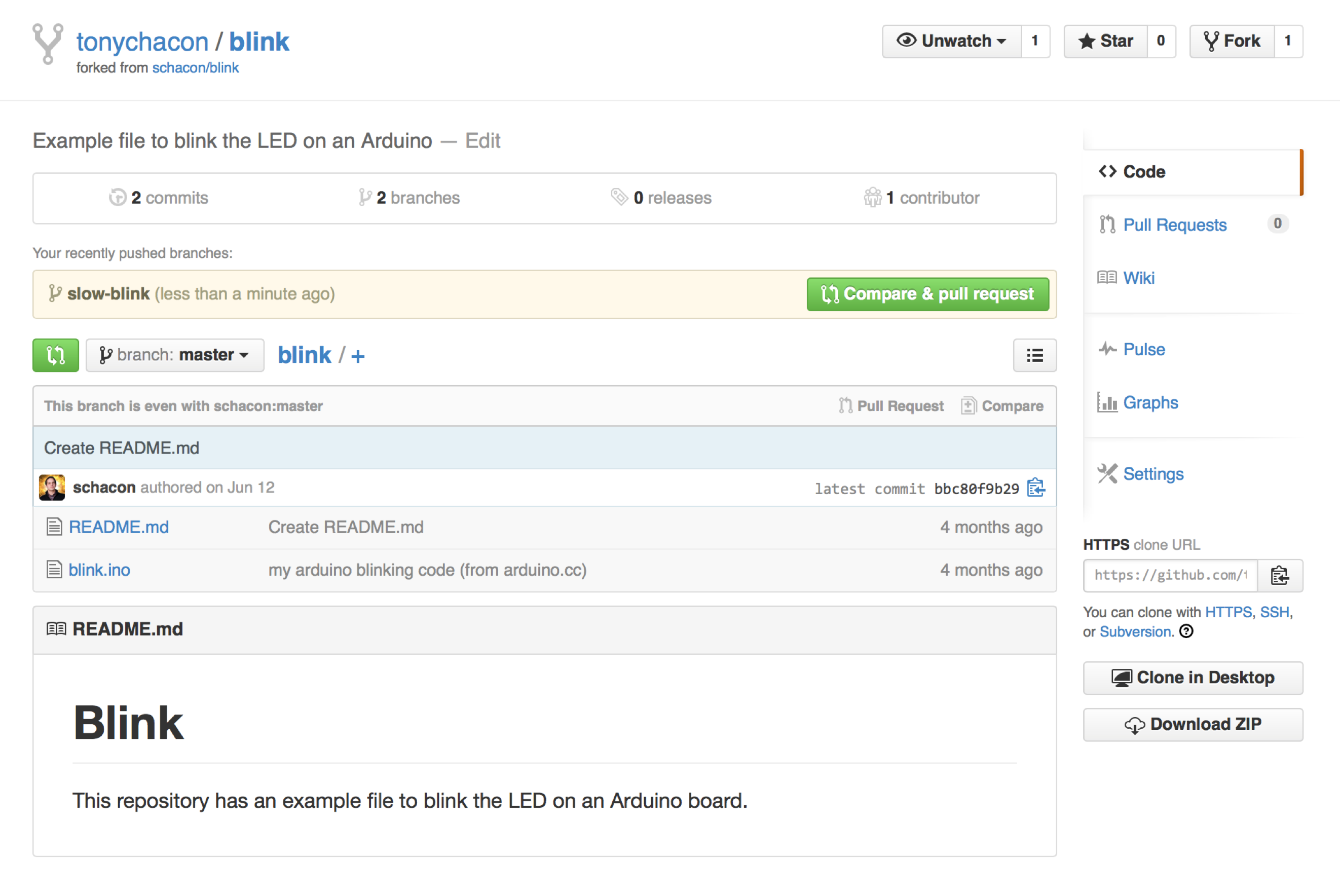Copy the latest commit SHA to clipboard
The height and width of the screenshot is (896, 1340).
[x=1035, y=488]
